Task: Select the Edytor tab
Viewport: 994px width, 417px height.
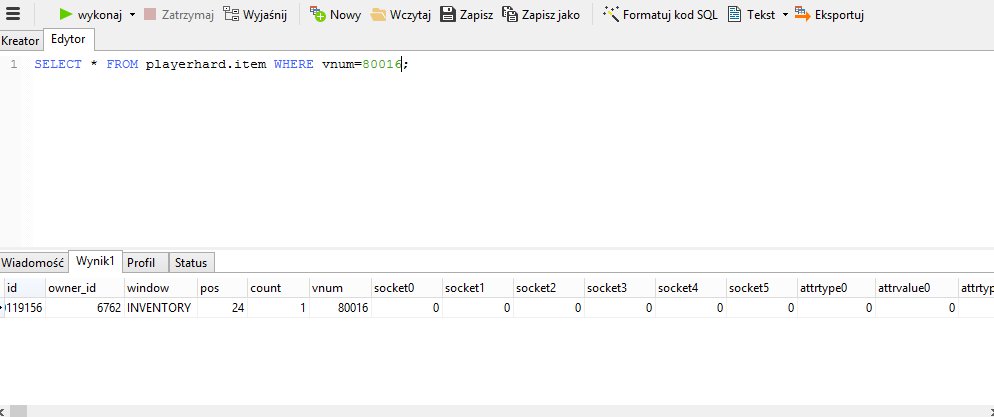Action: click(68, 39)
